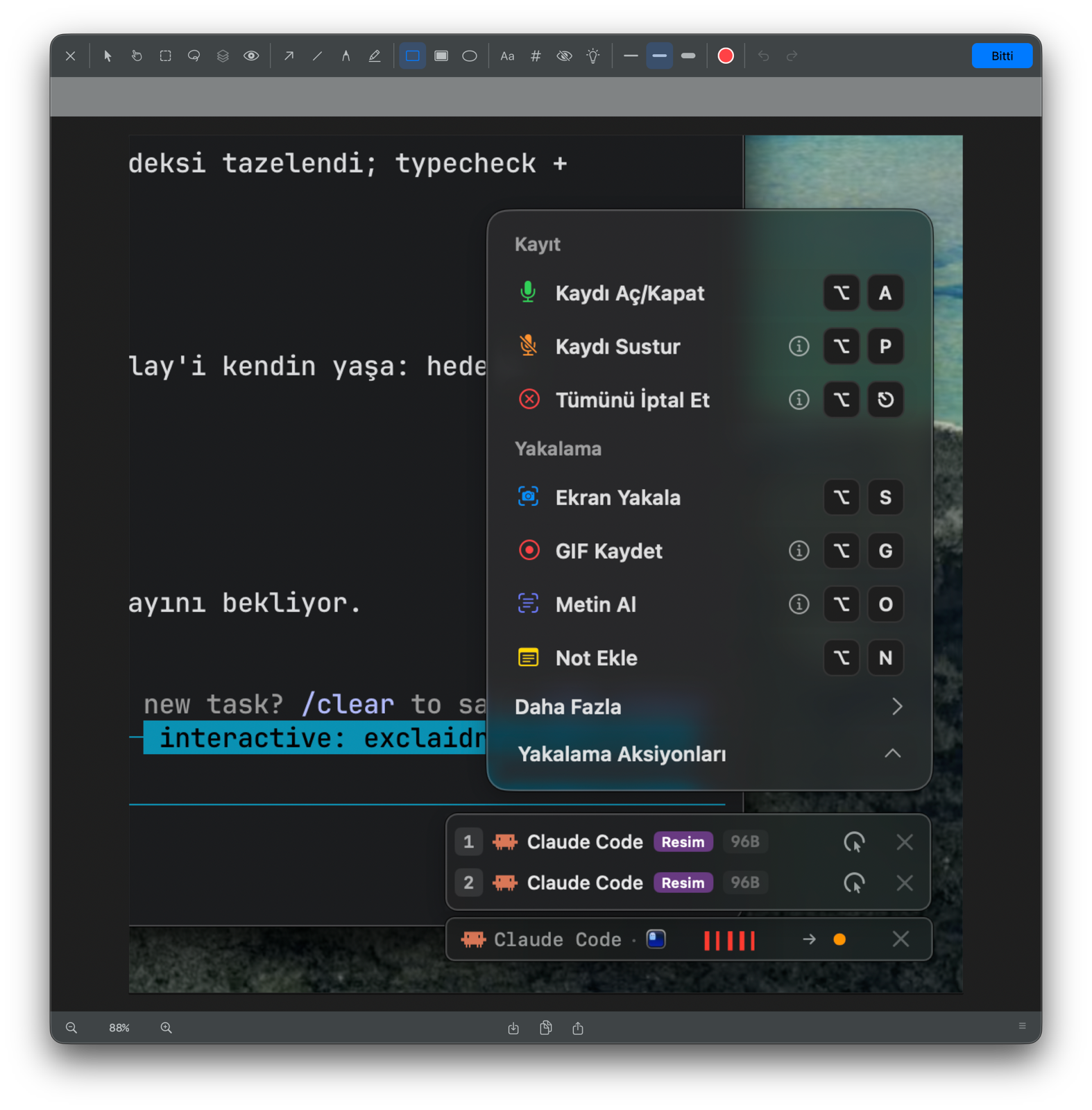Screen dimensions: 1092x1110
Task: Click Kaydı Sustur in captured menu
Action: tap(709, 346)
